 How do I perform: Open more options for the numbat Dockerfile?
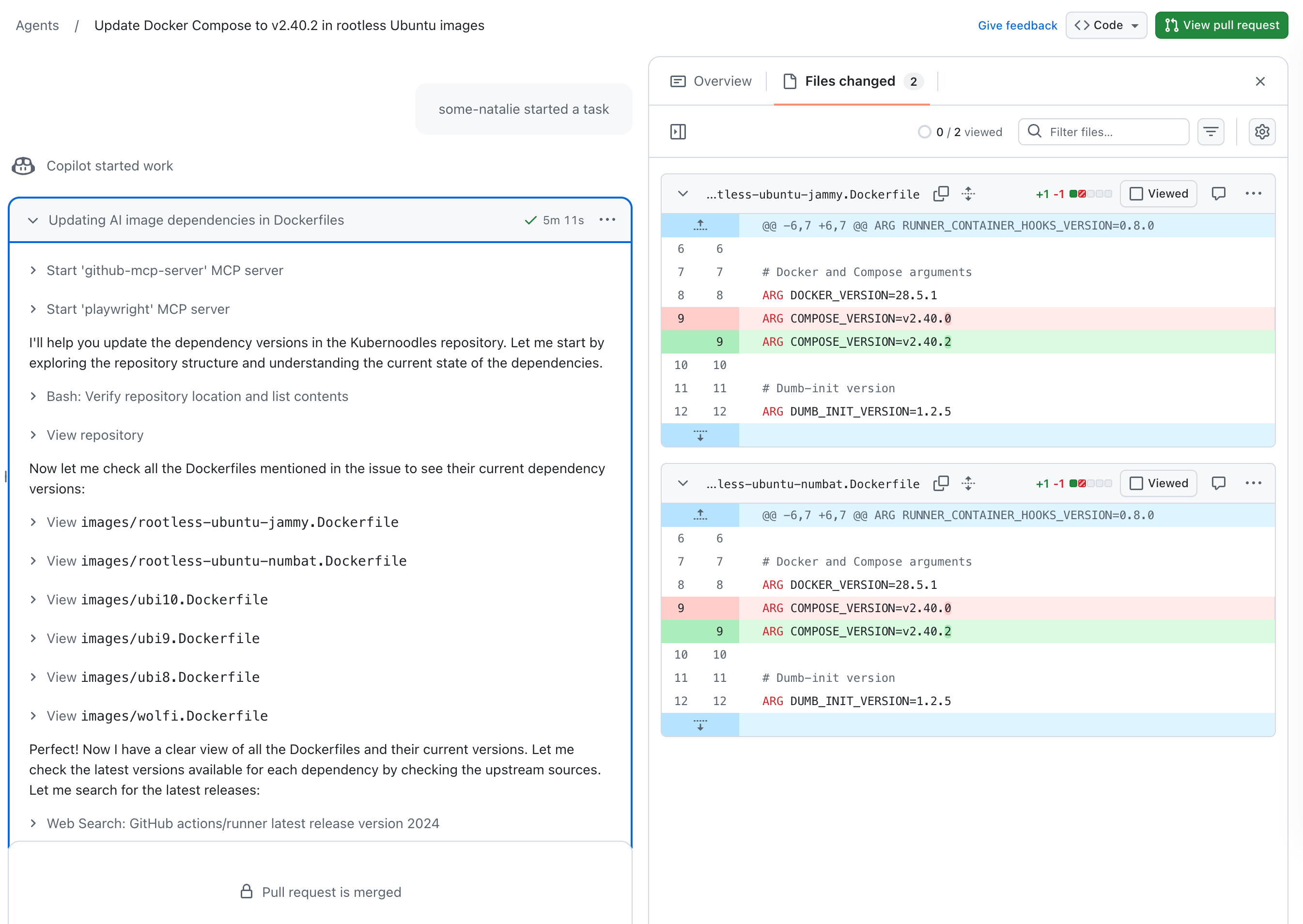tap(1253, 484)
